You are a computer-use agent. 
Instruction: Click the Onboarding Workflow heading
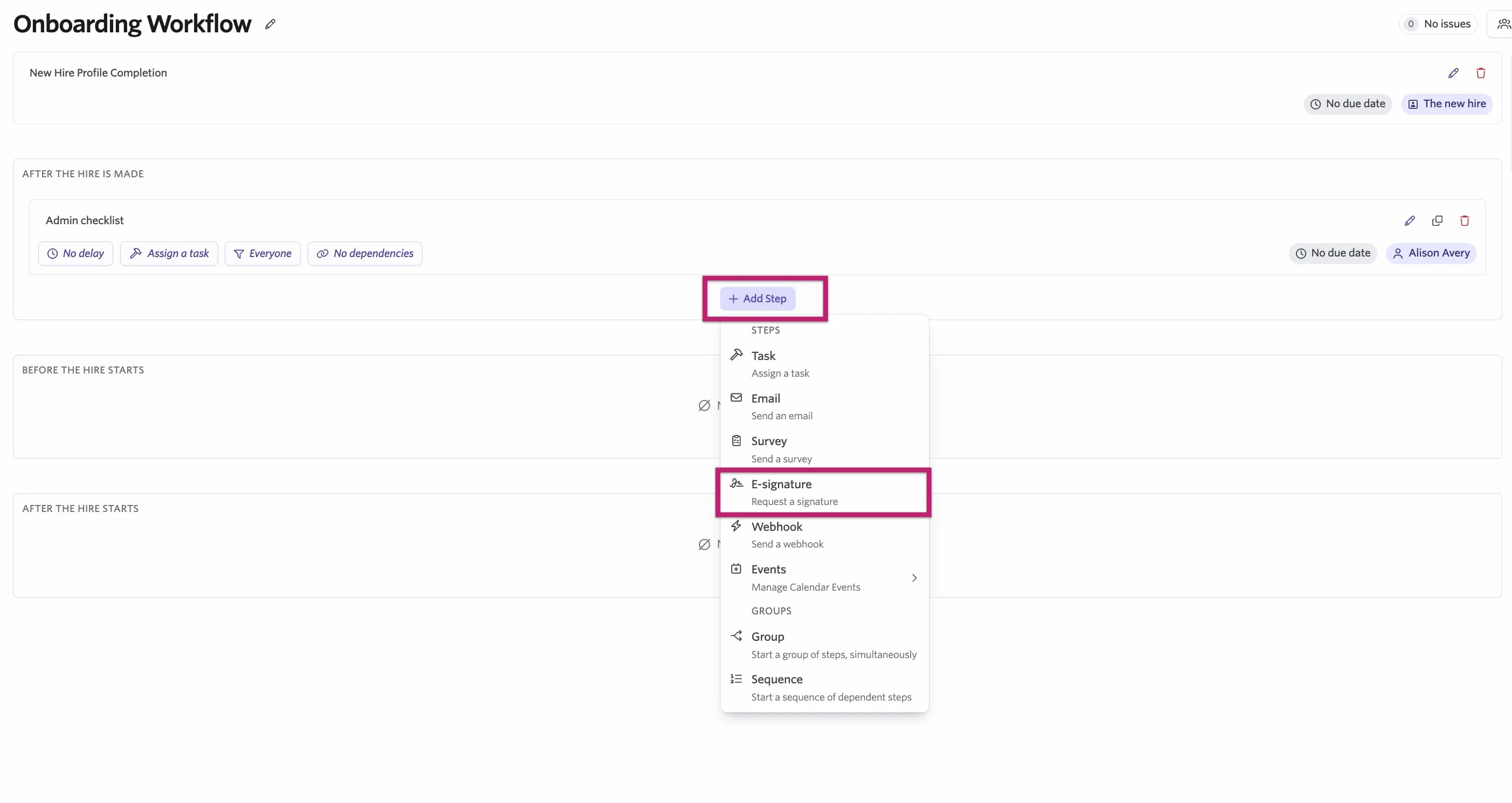tap(132, 24)
